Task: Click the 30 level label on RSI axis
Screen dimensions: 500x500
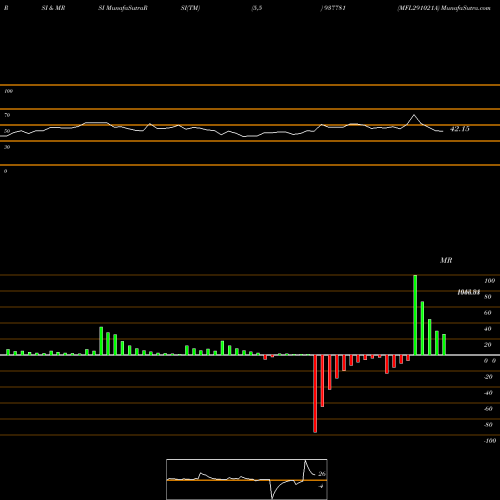Action: coord(7,147)
